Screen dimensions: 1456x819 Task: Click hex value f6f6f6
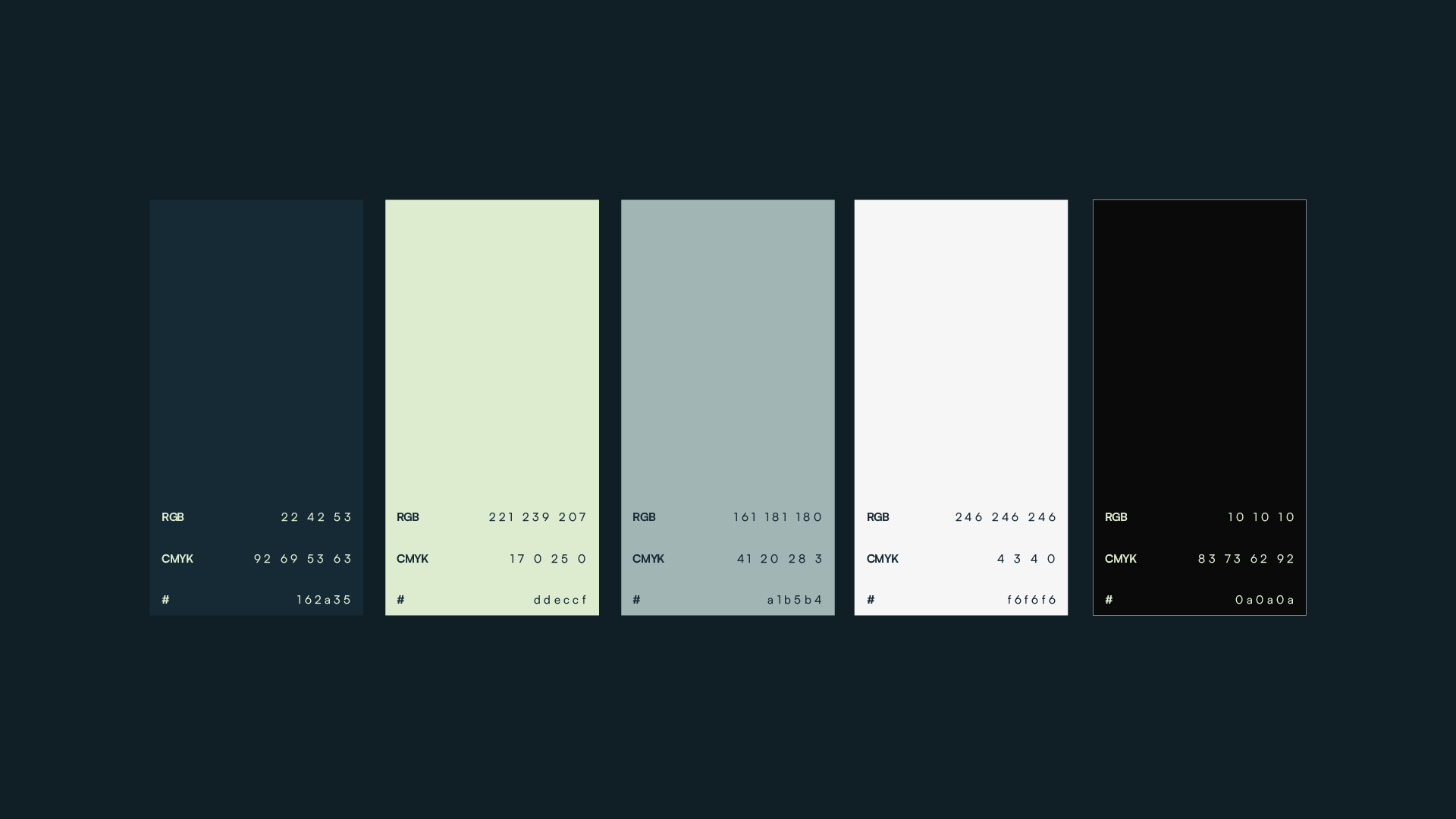coord(1031,600)
